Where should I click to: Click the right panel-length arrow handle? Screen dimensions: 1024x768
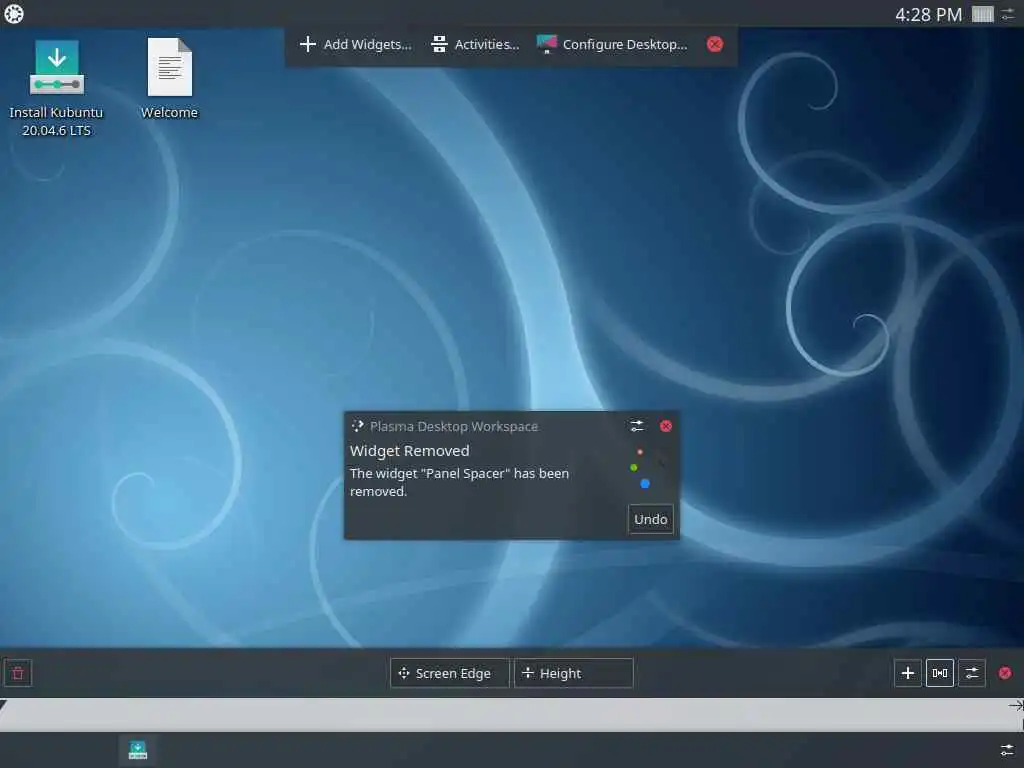click(x=1016, y=705)
